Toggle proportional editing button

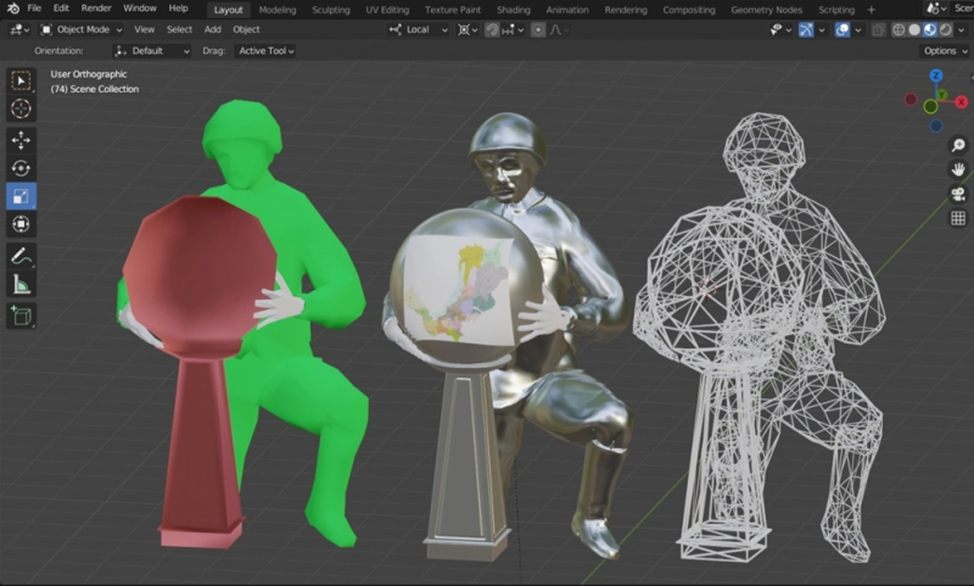pos(538,29)
